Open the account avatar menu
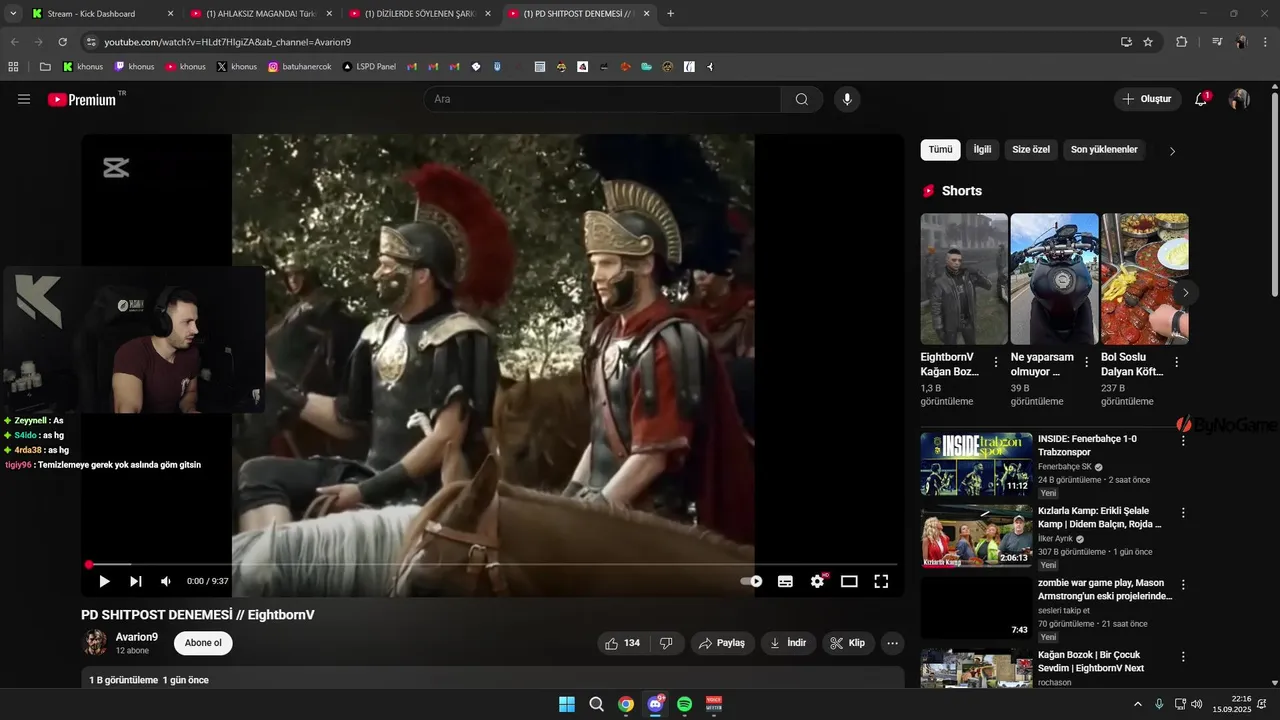The width and height of the screenshot is (1280, 720). (1239, 99)
